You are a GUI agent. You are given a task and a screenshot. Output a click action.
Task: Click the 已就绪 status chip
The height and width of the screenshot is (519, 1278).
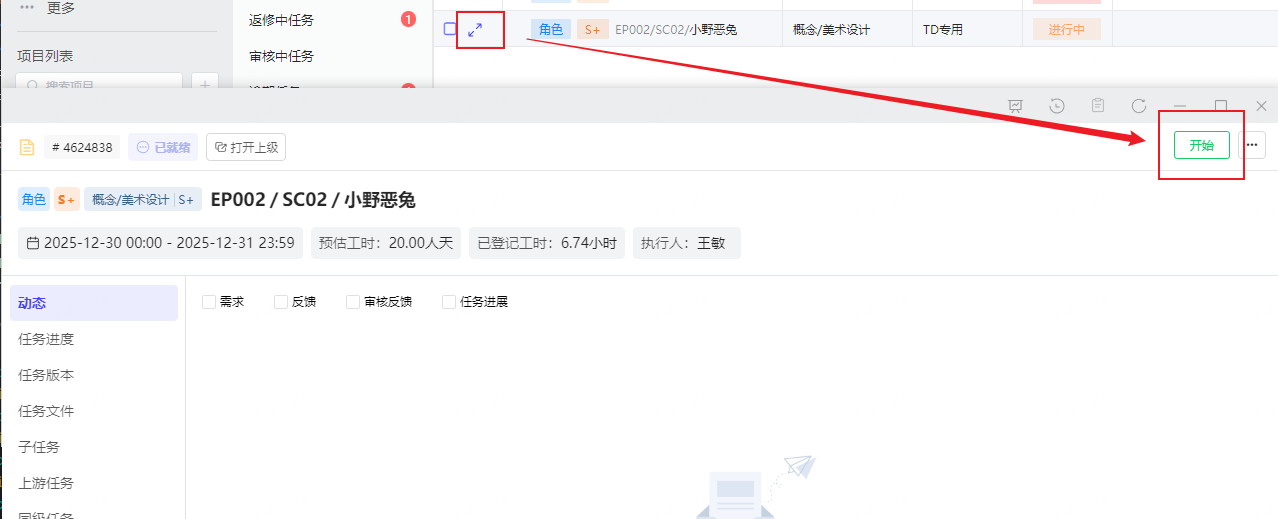(x=163, y=147)
